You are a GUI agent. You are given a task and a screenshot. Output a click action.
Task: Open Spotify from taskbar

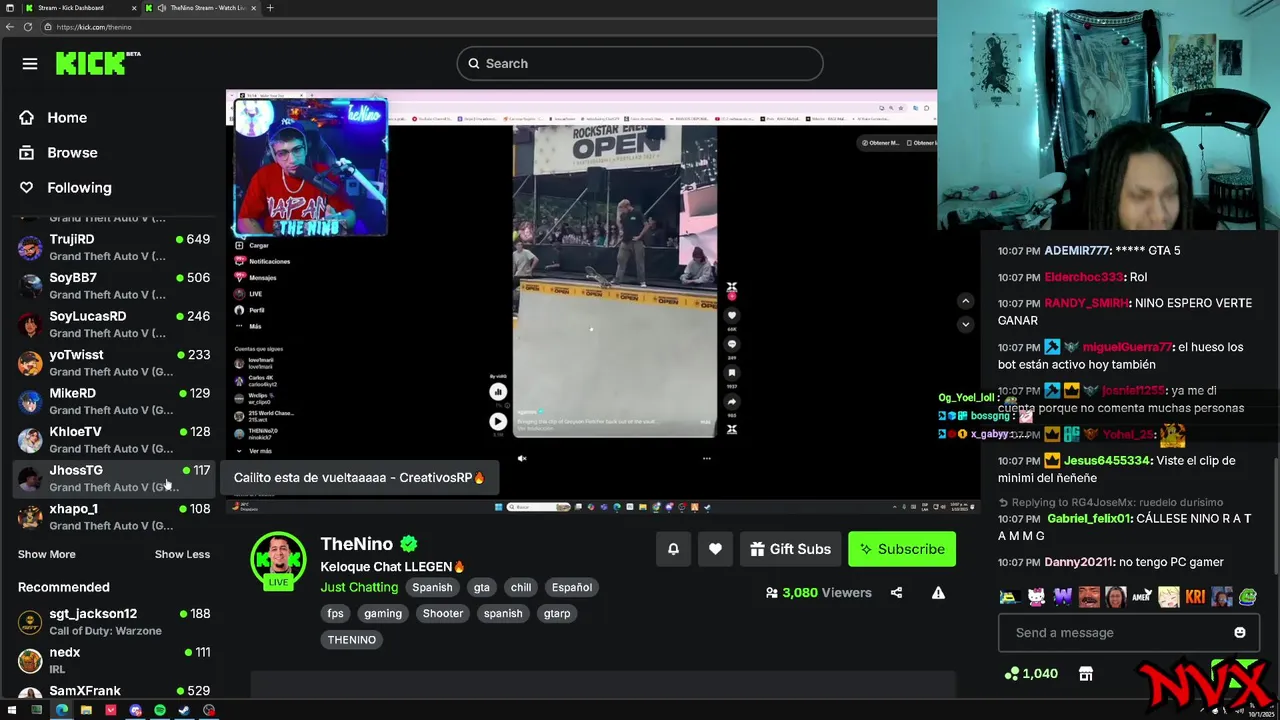(160, 710)
